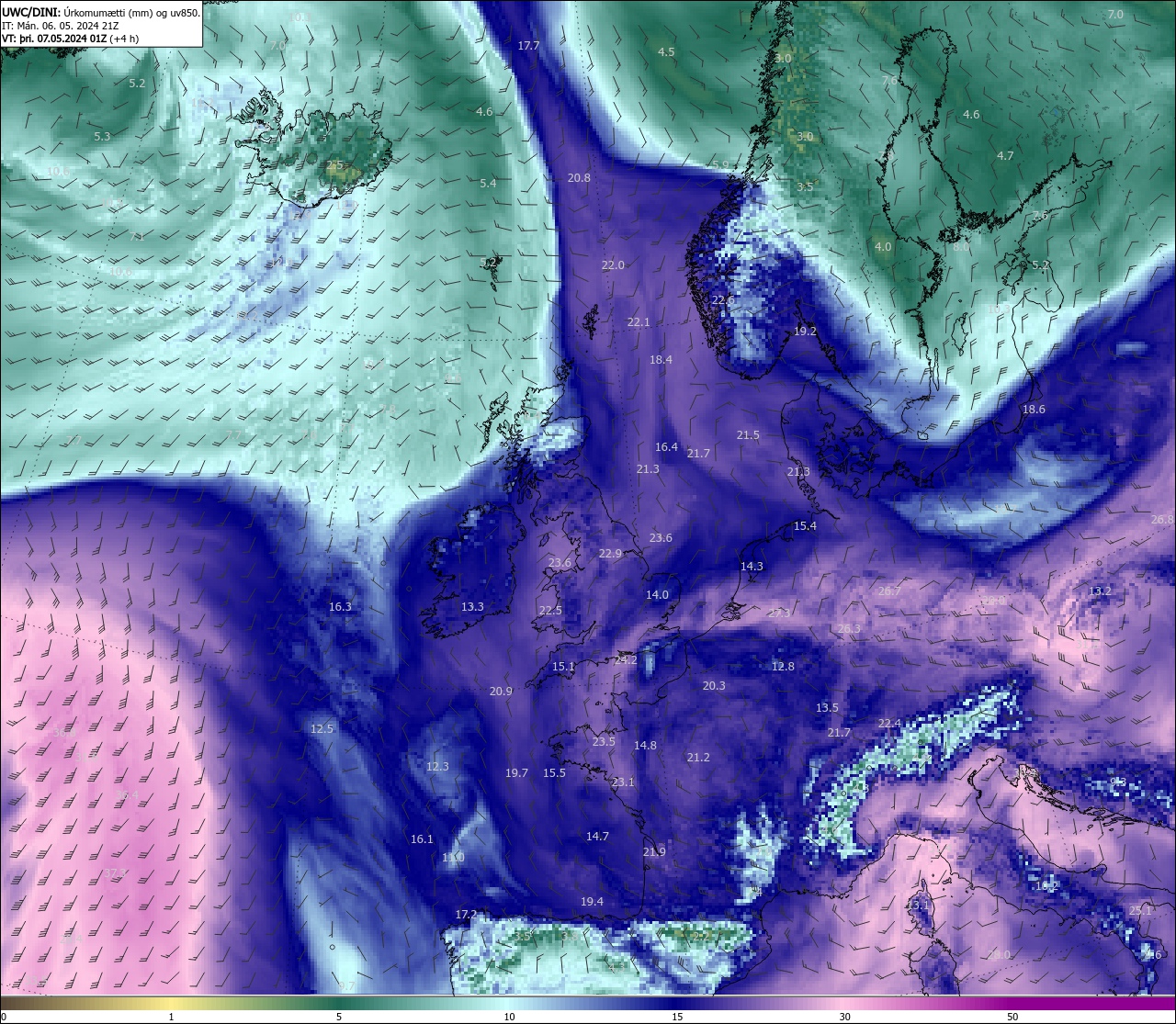This screenshot has width=1176, height=1024.
Task: Click the title line 'UWC/DINI: Úrkomumætti (mm) og uv850.'
Action: coord(100,13)
